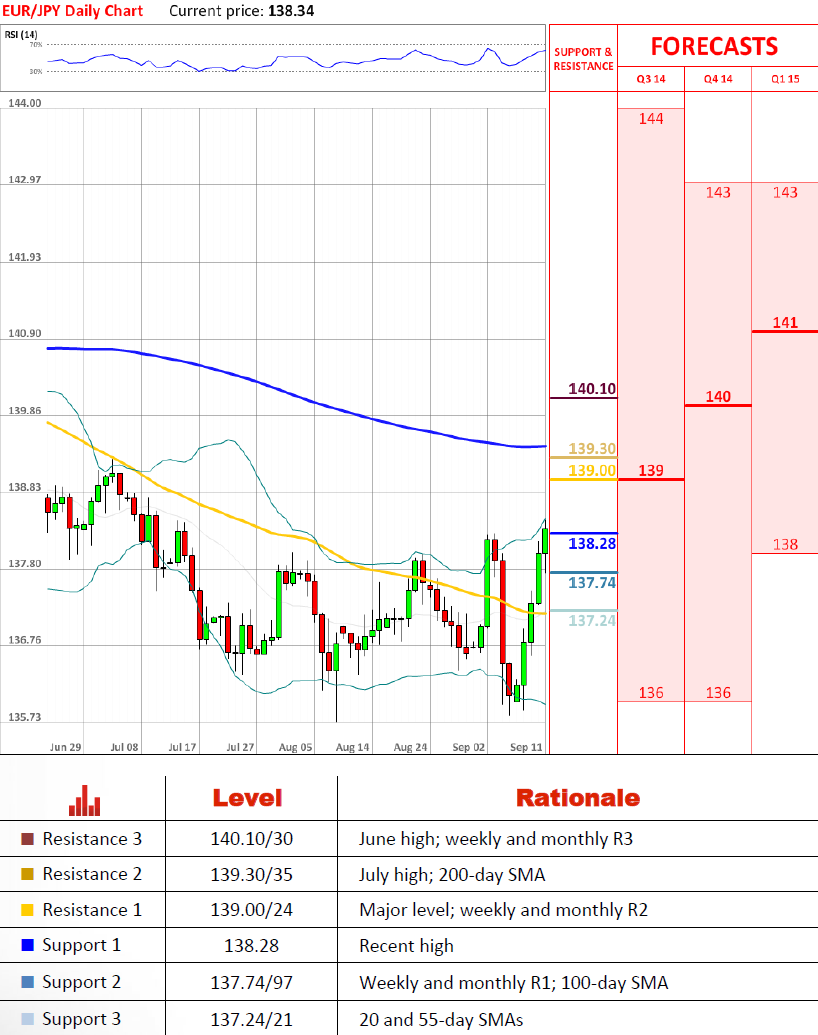Select the Resistance 2 row label
The image size is (818, 1035).
92,874
